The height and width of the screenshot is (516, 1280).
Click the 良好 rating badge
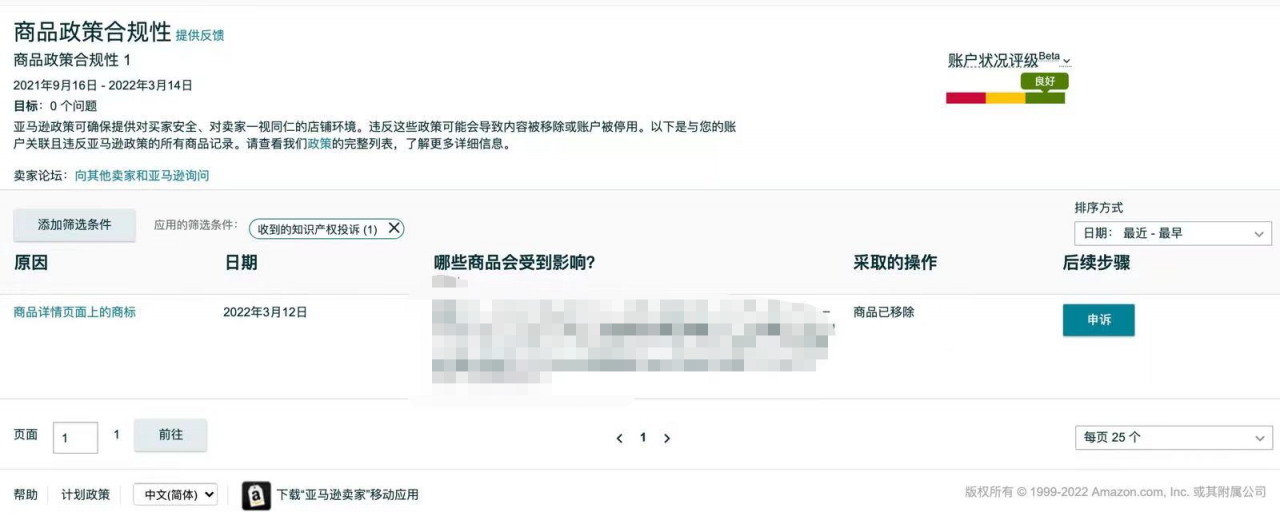pos(1044,81)
